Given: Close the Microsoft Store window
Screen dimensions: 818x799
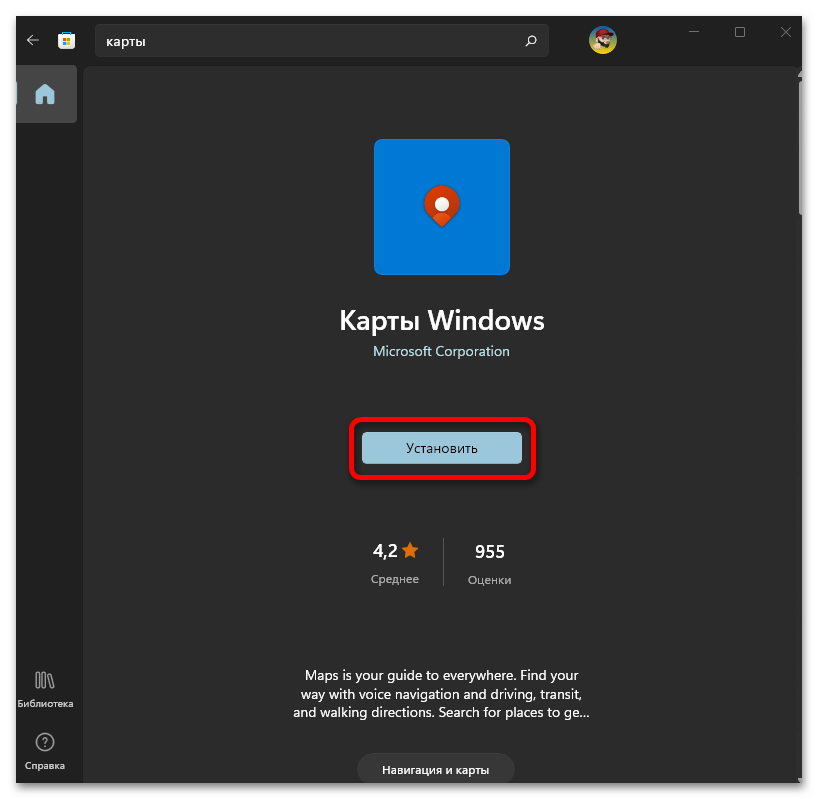Looking at the screenshot, I should point(786,33).
